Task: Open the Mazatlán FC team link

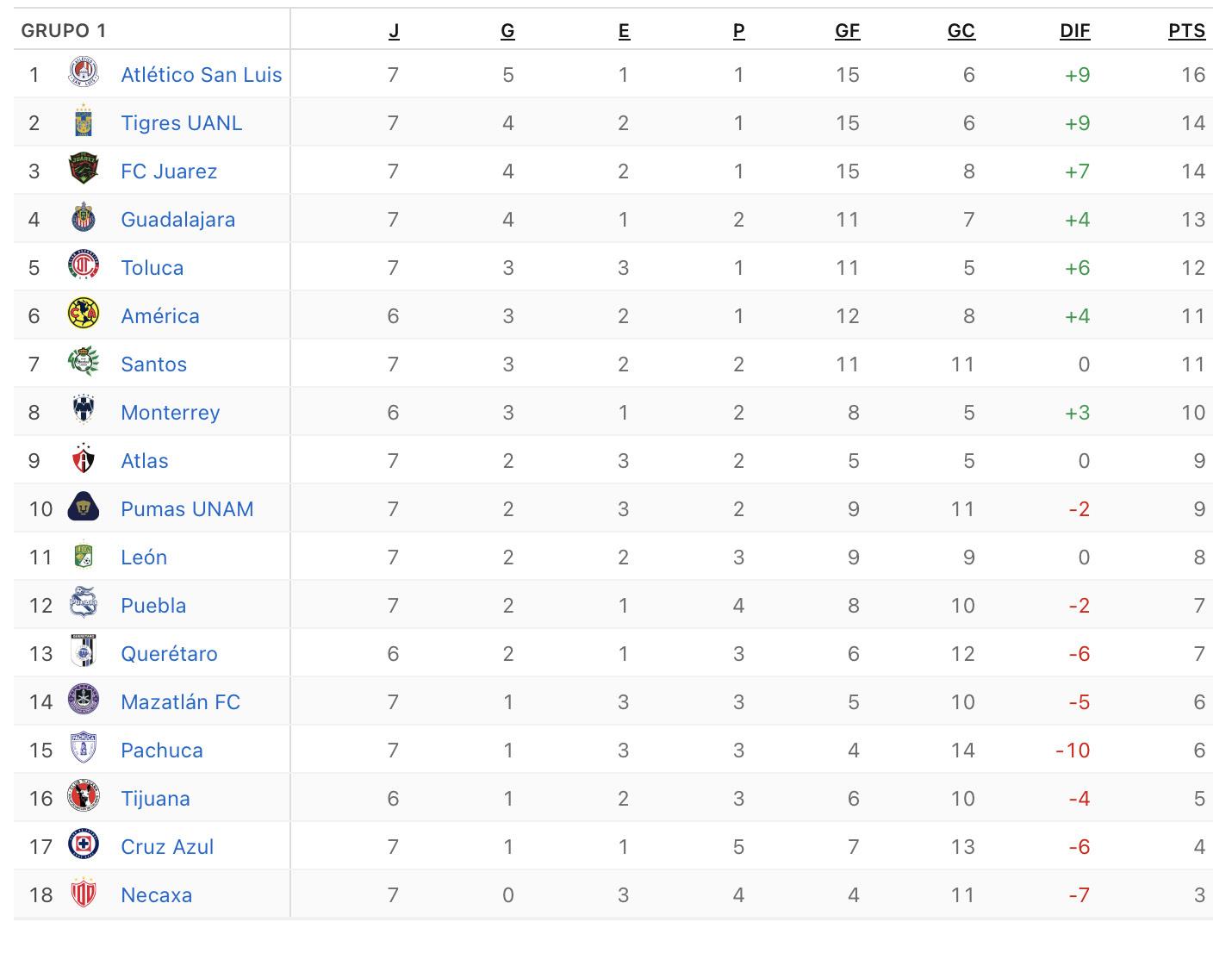Action: (x=180, y=702)
